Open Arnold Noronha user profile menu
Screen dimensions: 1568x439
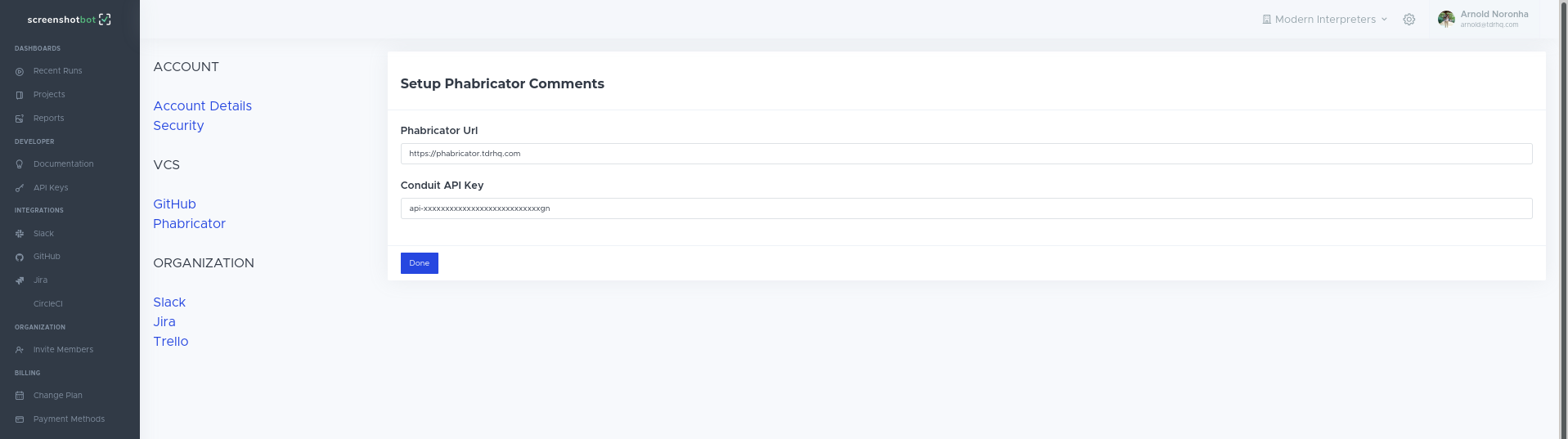[x=1484, y=19]
